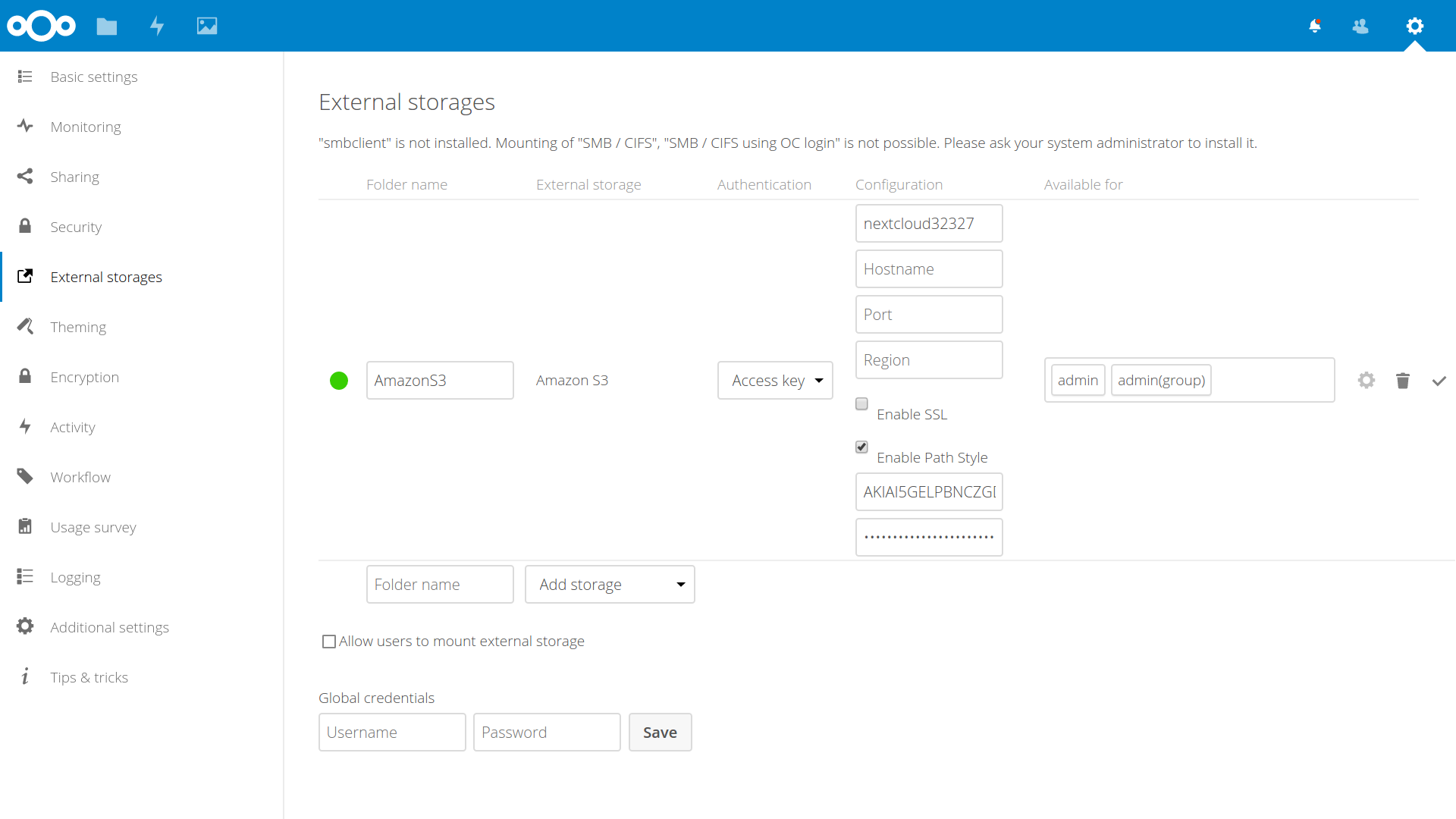
Task: Go to Theming settings in sidebar
Action: 78,327
